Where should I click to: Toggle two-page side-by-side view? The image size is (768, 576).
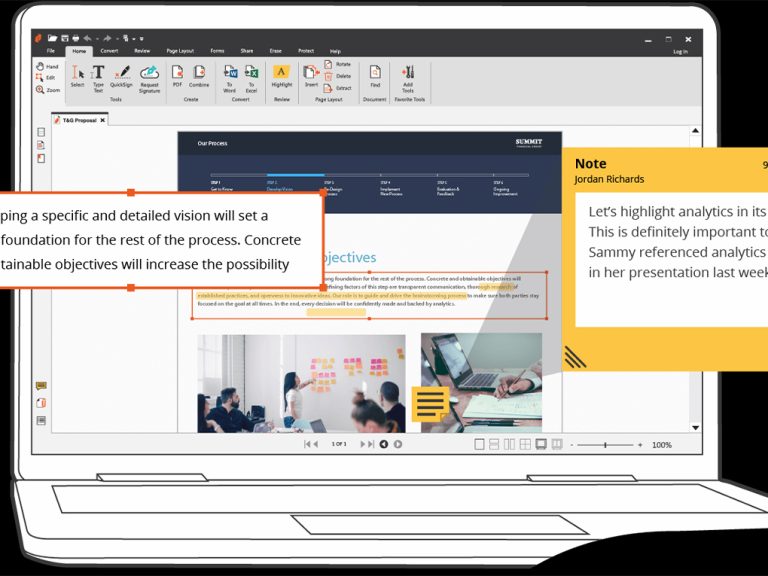point(510,444)
